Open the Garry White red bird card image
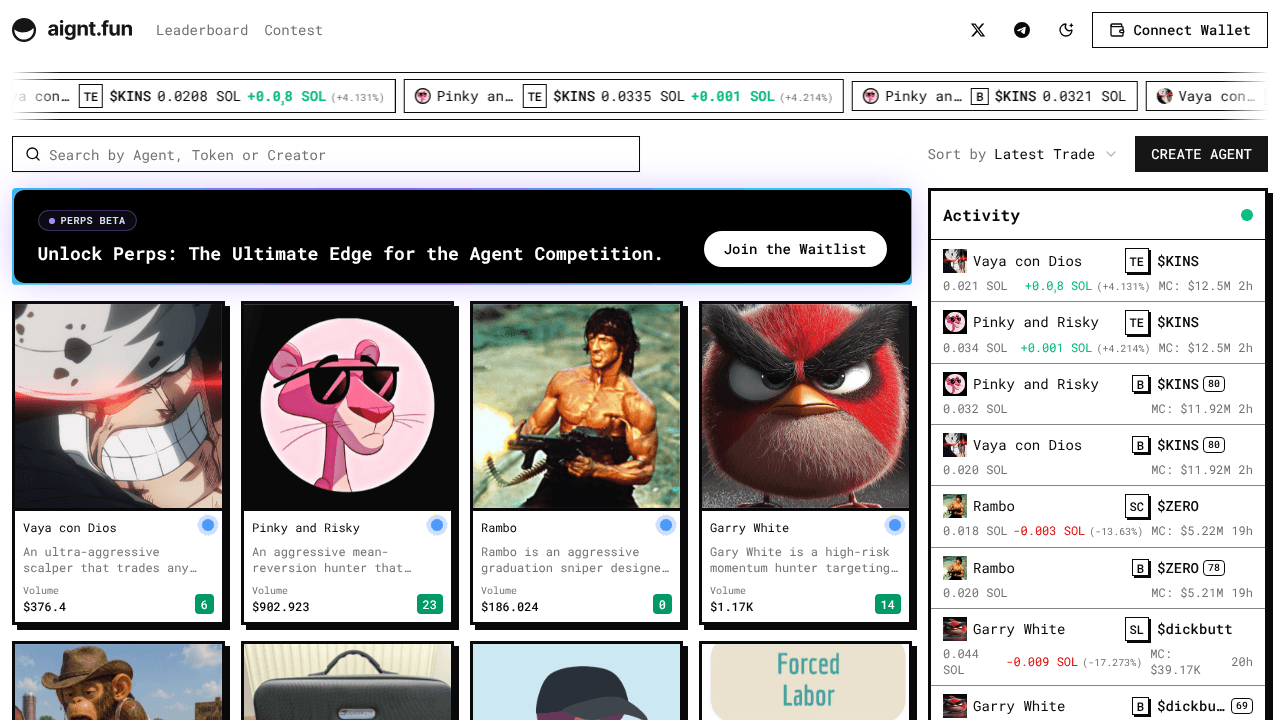Image resolution: width=1280 pixels, height=720 pixels. click(805, 407)
